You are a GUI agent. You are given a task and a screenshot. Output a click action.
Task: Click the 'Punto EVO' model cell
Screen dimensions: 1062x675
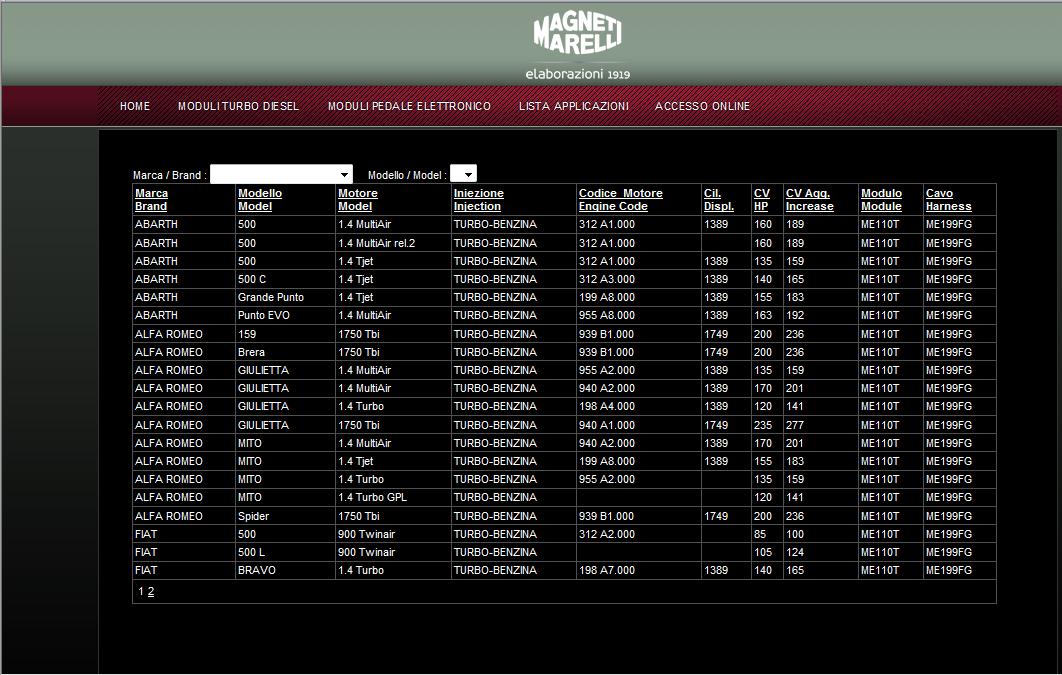pyautogui.click(x=263, y=315)
